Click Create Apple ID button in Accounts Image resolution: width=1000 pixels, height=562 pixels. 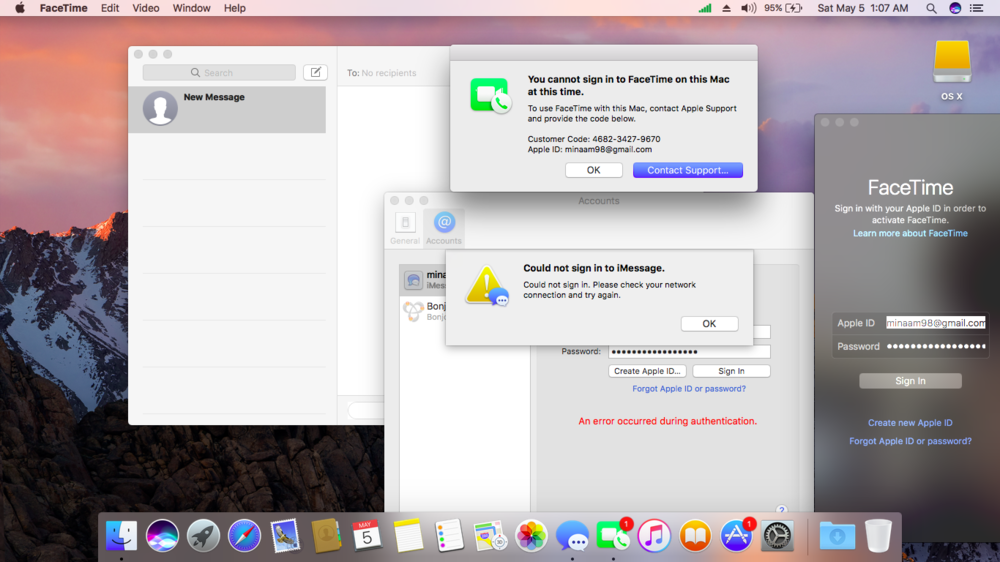[x=647, y=371]
